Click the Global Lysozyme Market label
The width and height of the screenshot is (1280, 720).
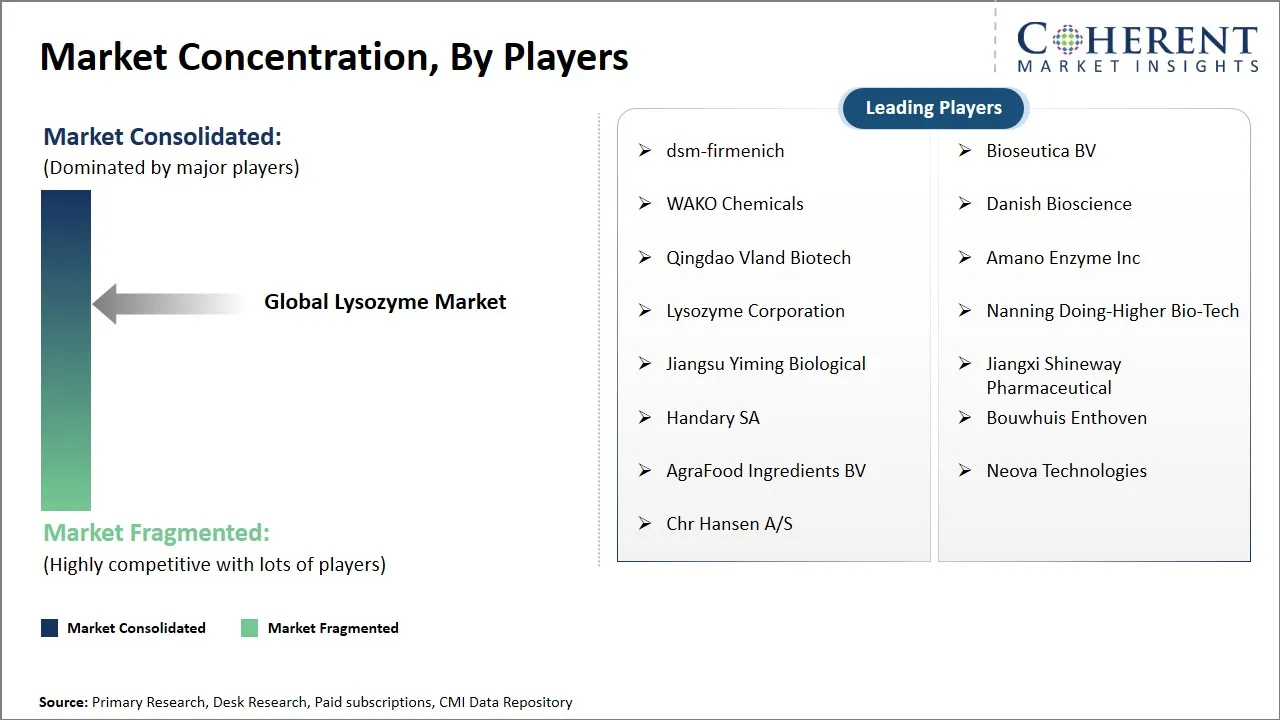385,302
